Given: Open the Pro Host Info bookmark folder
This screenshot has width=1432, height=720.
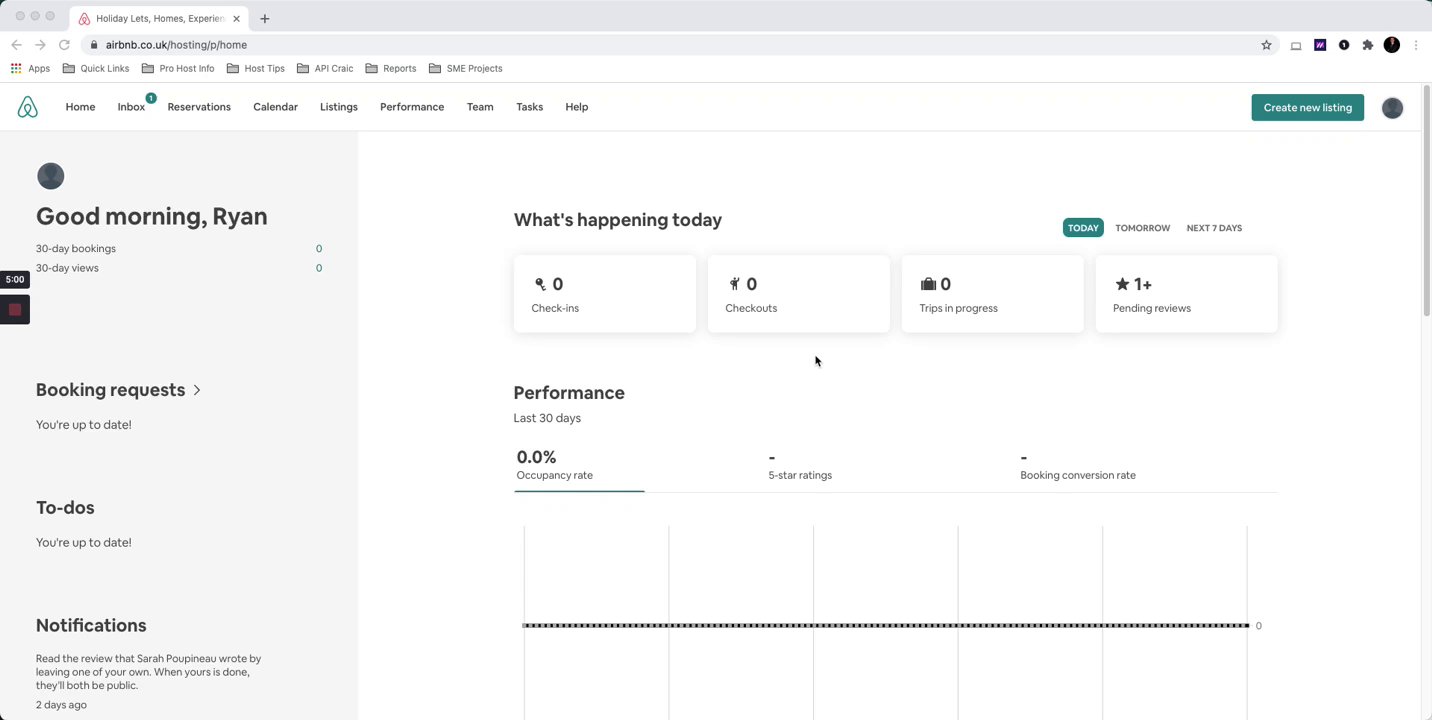Looking at the screenshot, I should 178,69.
